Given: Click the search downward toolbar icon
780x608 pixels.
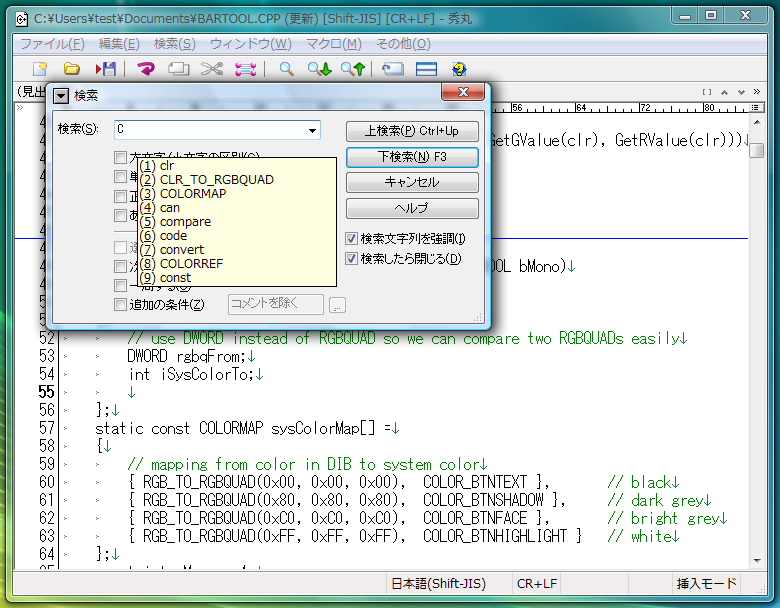Looking at the screenshot, I should point(319,69).
